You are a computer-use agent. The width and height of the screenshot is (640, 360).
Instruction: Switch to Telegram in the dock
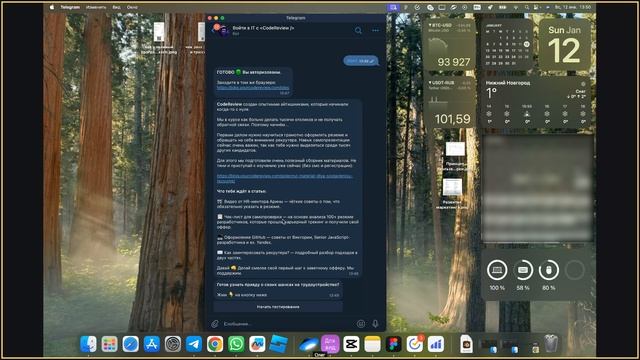click(194, 344)
